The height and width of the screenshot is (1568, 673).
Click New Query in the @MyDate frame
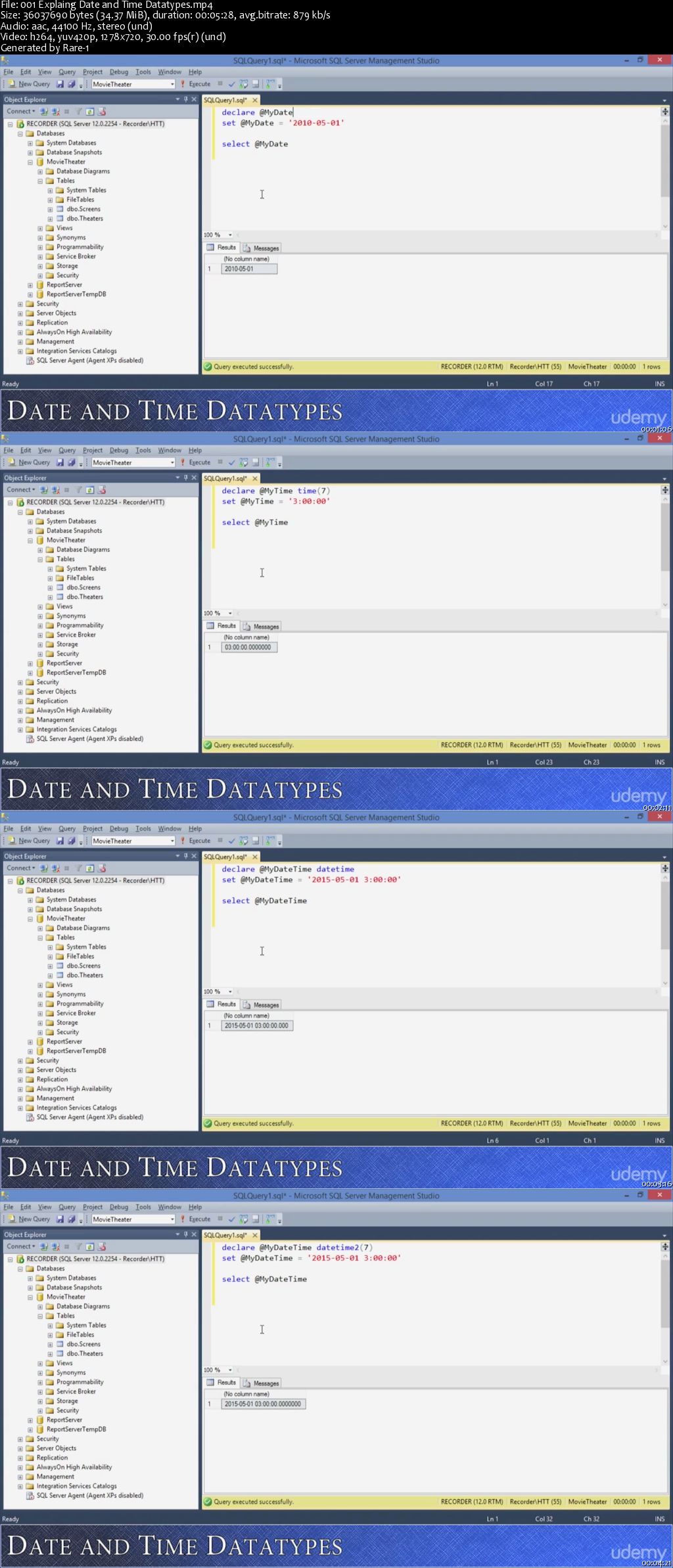(x=29, y=84)
